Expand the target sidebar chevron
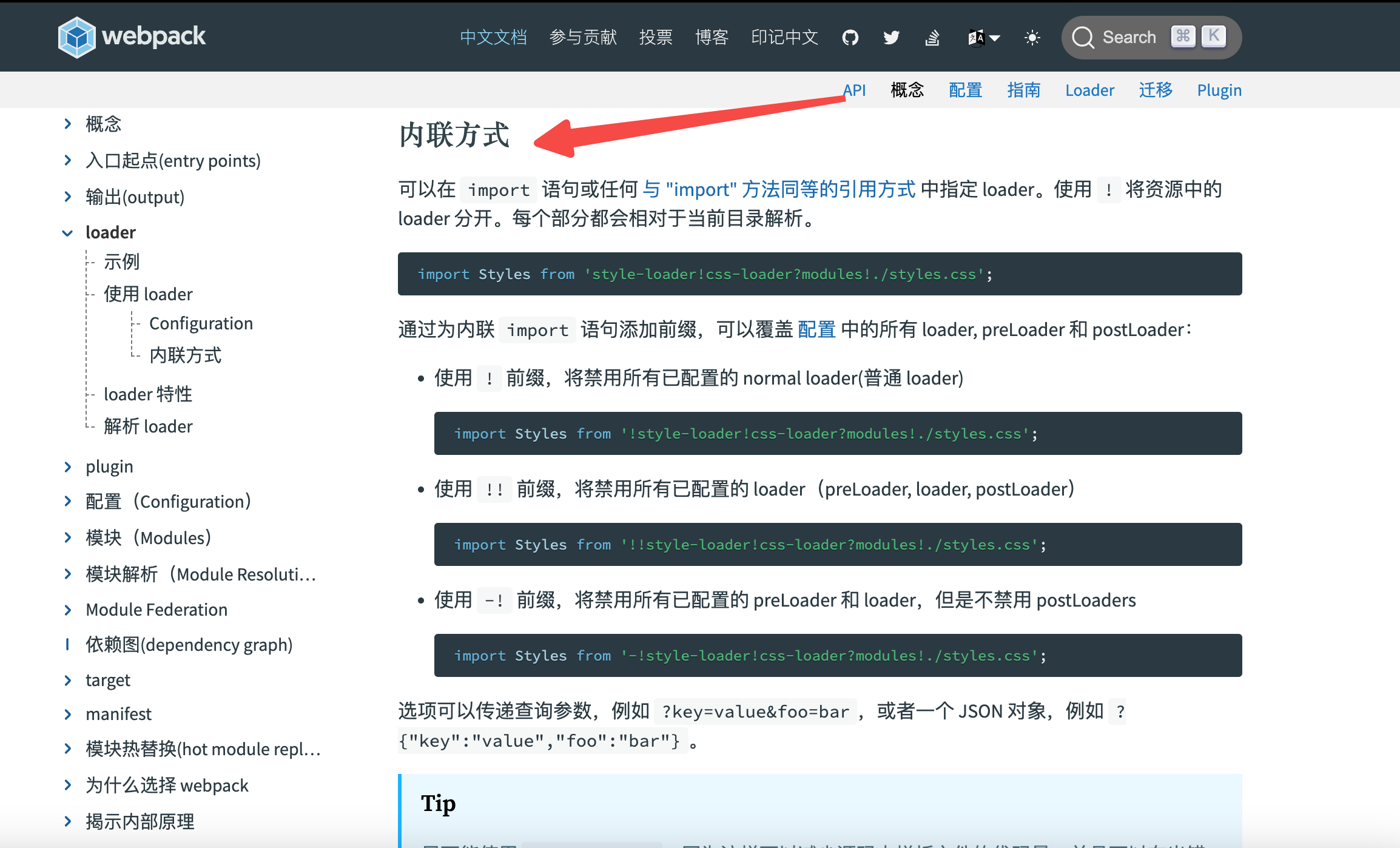Viewport: 1400px width, 848px height. 67,681
